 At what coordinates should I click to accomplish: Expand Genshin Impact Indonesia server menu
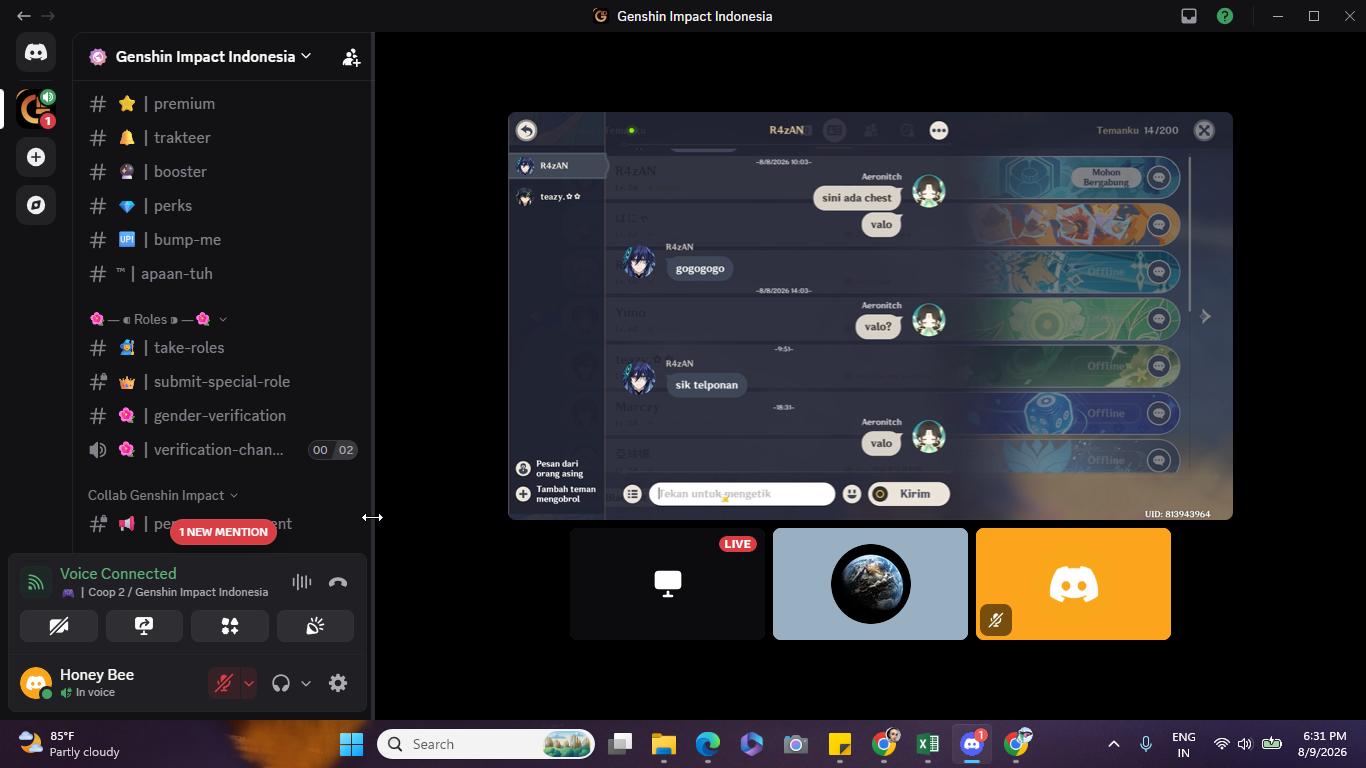pyautogui.click(x=200, y=57)
